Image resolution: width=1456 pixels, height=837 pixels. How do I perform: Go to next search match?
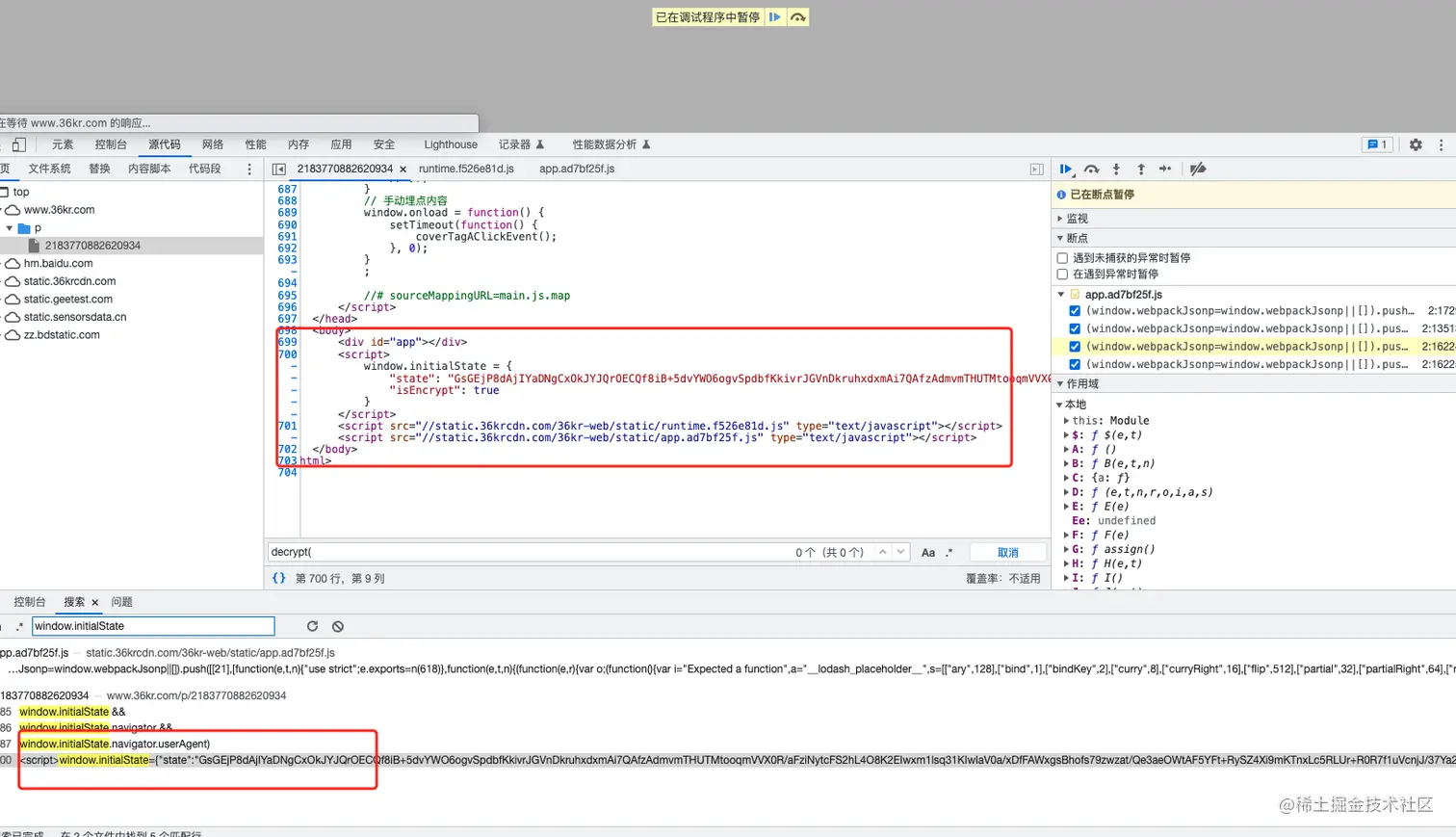pos(900,552)
